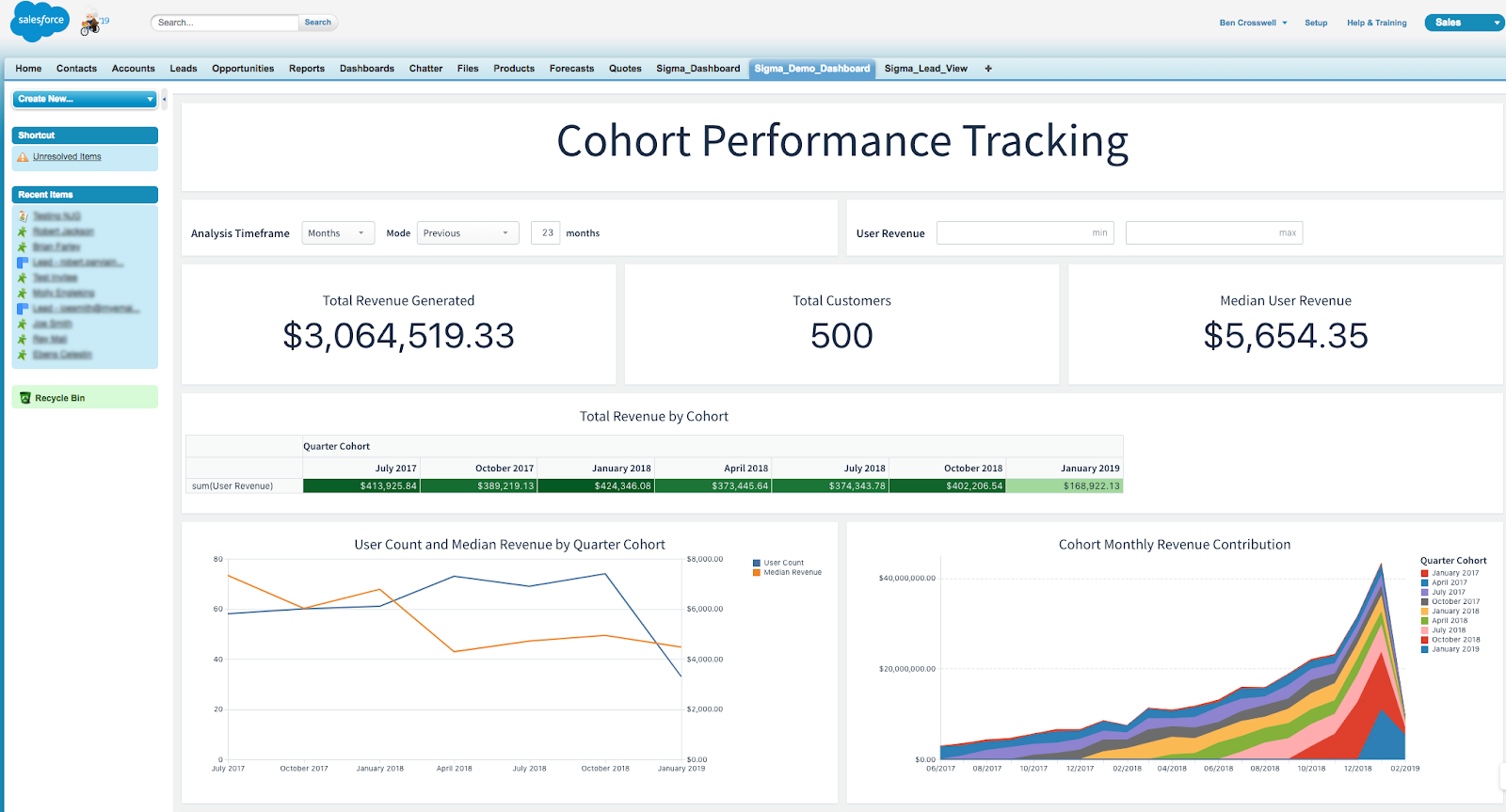Image resolution: width=1506 pixels, height=812 pixels.
Task: Click the Total Customers value 500
Action: pyautogui.click(x=841, y=336)
